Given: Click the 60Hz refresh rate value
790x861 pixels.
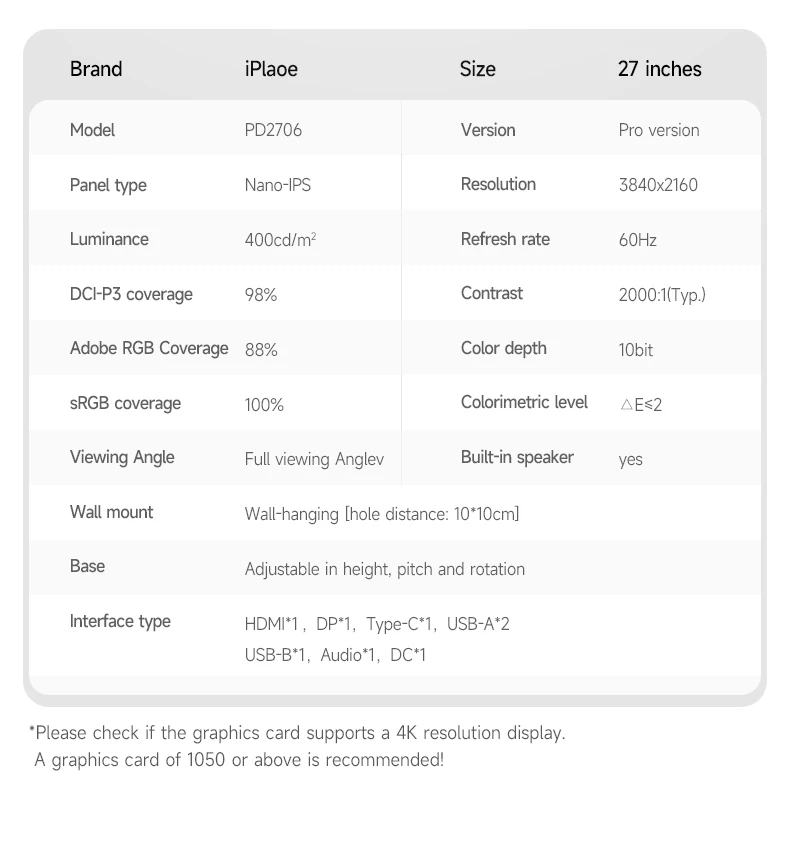Looking at the screenshot, I should (x=637, y=240).
